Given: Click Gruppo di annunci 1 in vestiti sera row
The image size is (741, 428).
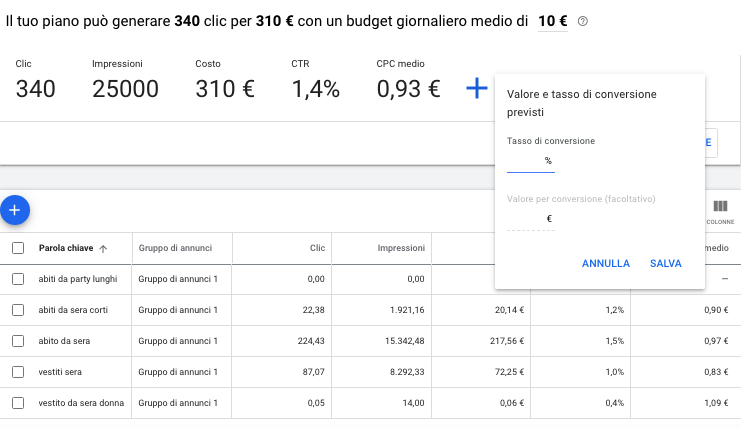Looking at the screenshot, I should pos(178,372).
